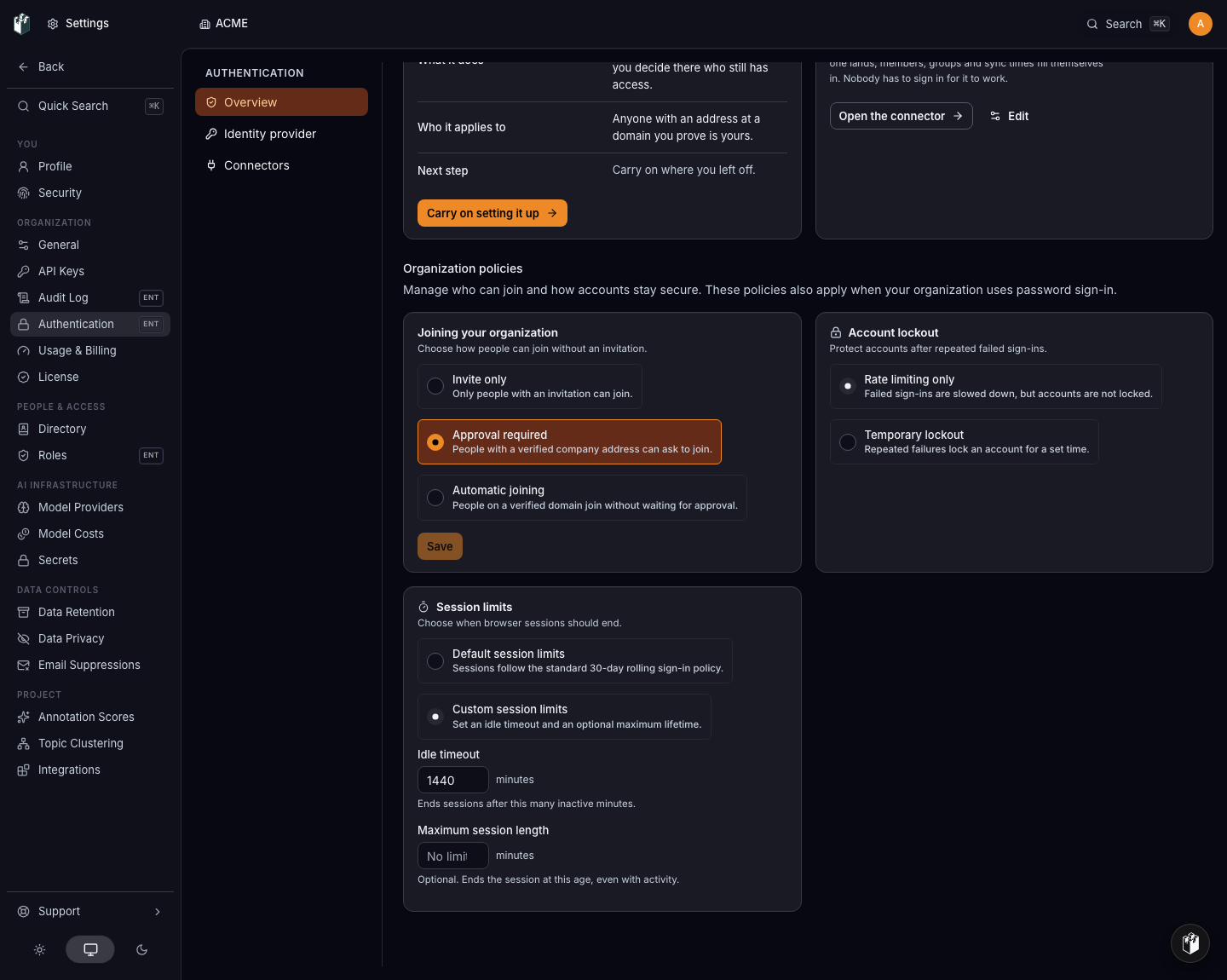Click the Settings gear icon in header
Viewport: 1227px width, 980px height.
pos(53,24)
